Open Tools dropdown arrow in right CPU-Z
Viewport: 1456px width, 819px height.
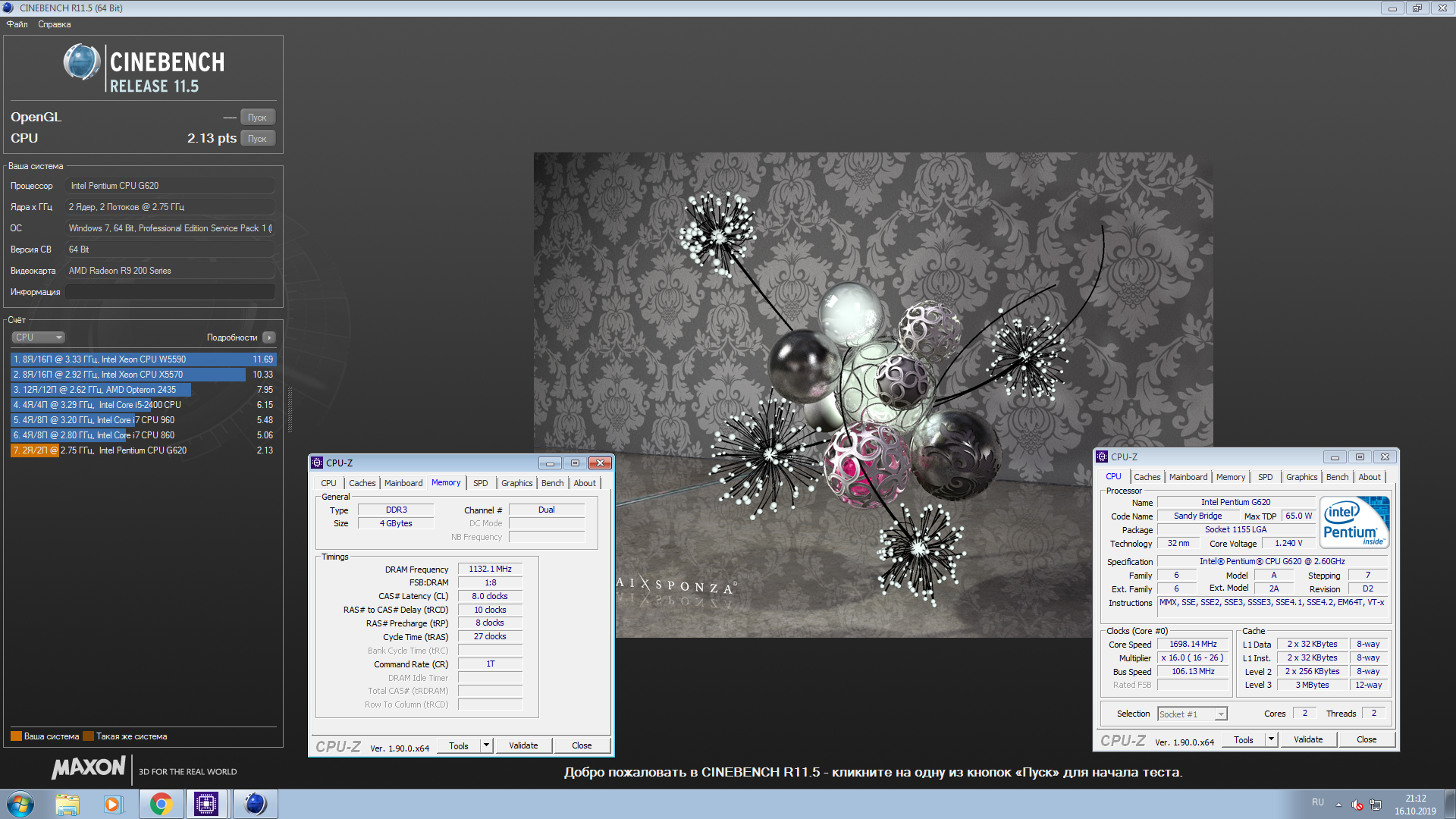[x=1271, y=739]
